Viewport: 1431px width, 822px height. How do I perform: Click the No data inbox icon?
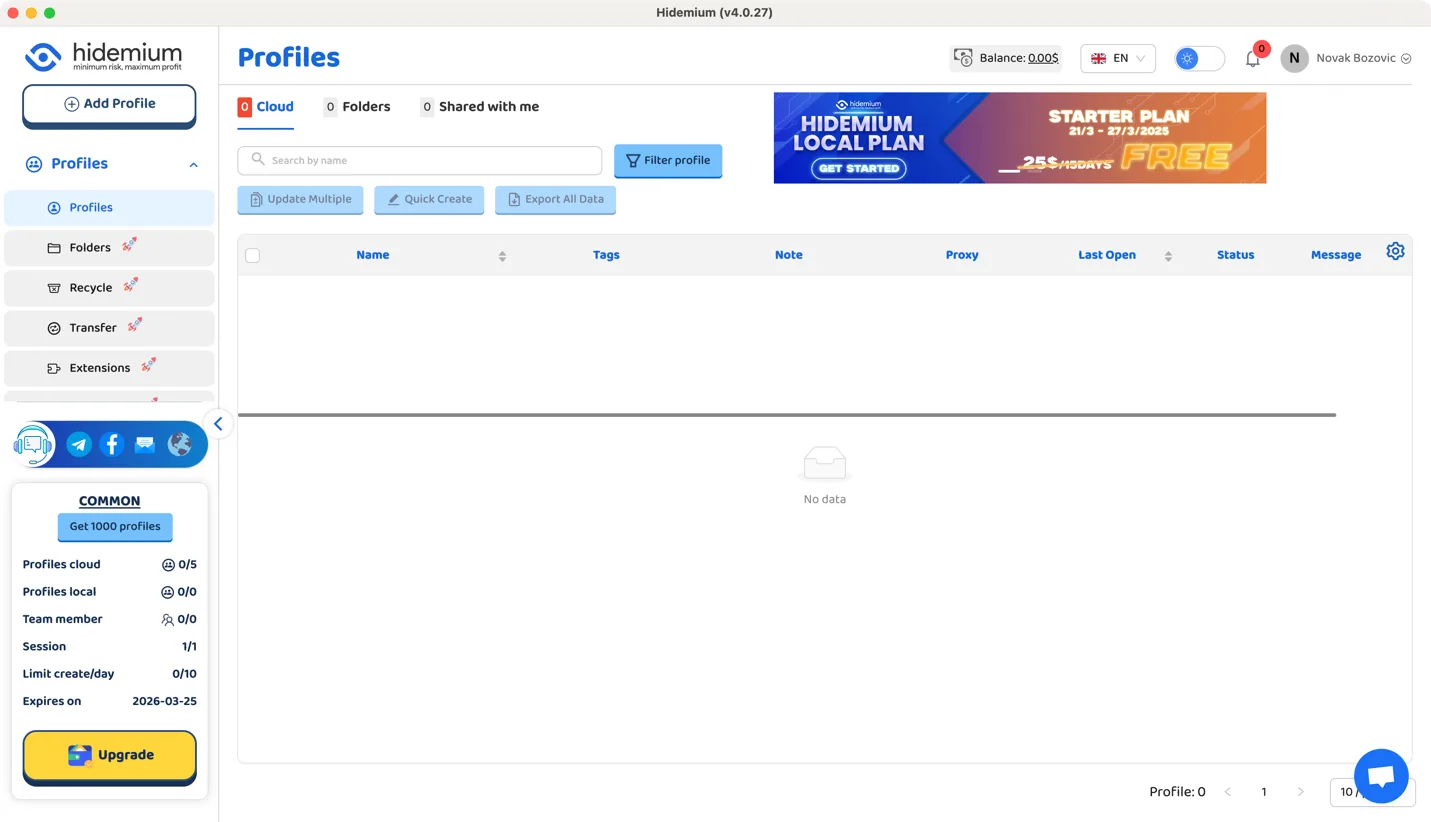(x=825, y=465)
